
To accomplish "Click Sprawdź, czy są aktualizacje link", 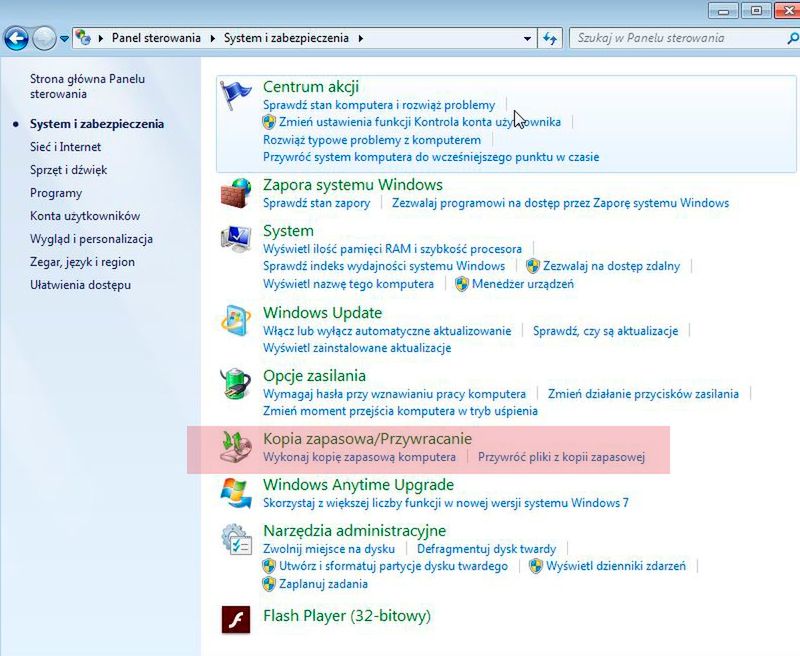I will click(606, 331).
